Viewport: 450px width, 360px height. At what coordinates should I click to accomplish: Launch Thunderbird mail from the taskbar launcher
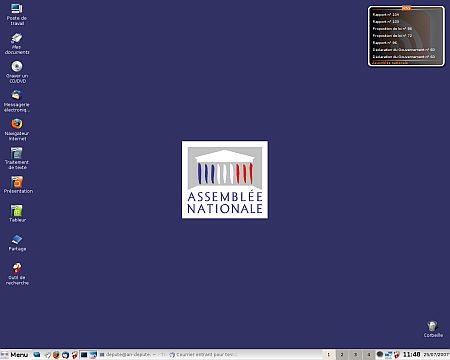pos(66,355)
